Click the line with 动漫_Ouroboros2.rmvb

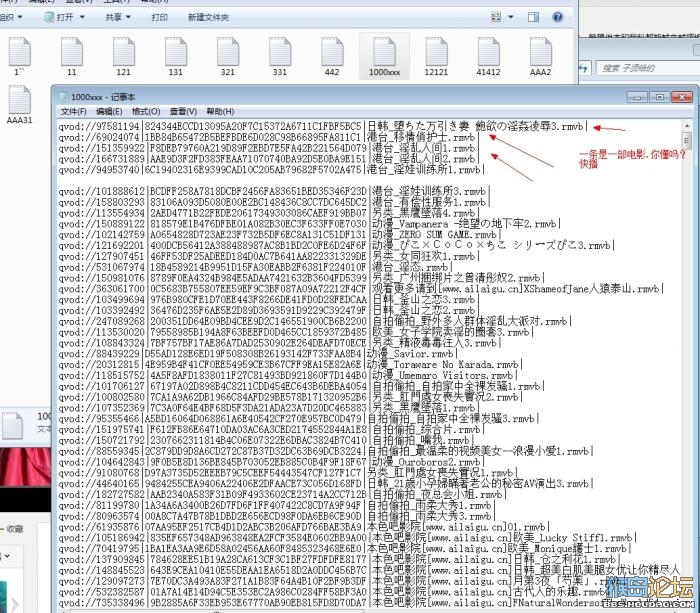pyautogui.click(x=271, y=462)
